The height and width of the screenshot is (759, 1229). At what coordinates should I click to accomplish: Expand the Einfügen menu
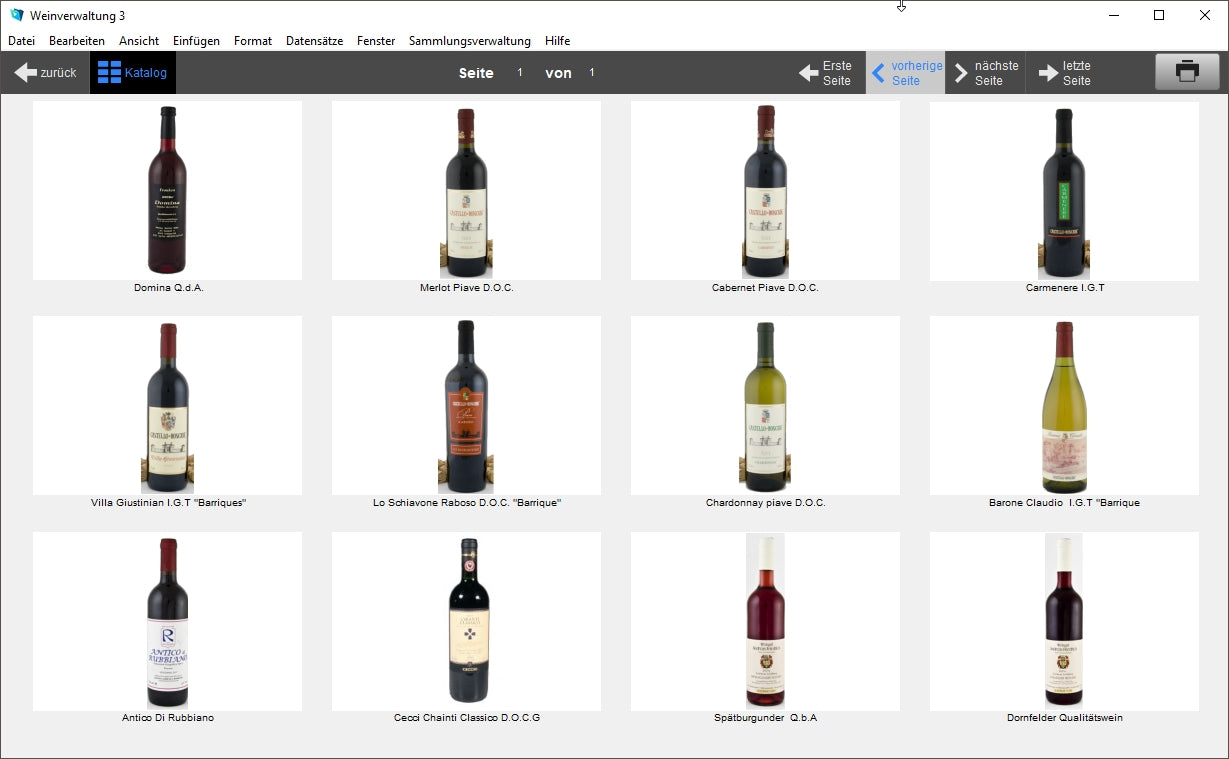[x=196, y=41]
